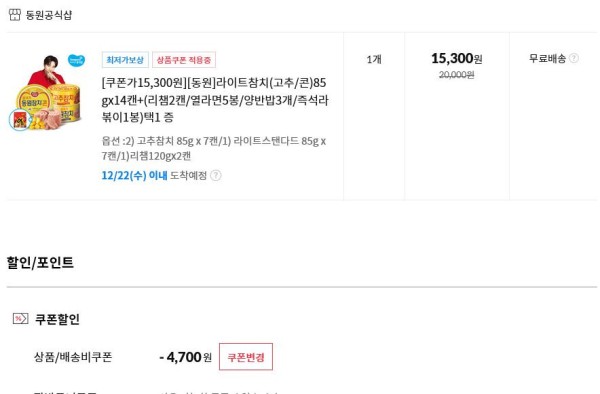Click the circular gift item badge on thumbnail
The width and height of the screenshot is (600, 394).
click(x=20, y=120)
